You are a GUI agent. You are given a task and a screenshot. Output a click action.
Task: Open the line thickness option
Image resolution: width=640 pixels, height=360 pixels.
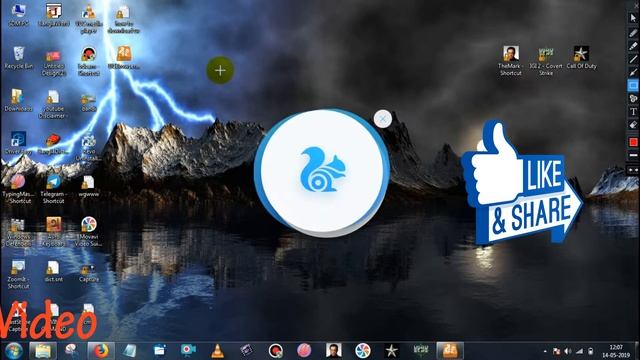click(633, 156)
